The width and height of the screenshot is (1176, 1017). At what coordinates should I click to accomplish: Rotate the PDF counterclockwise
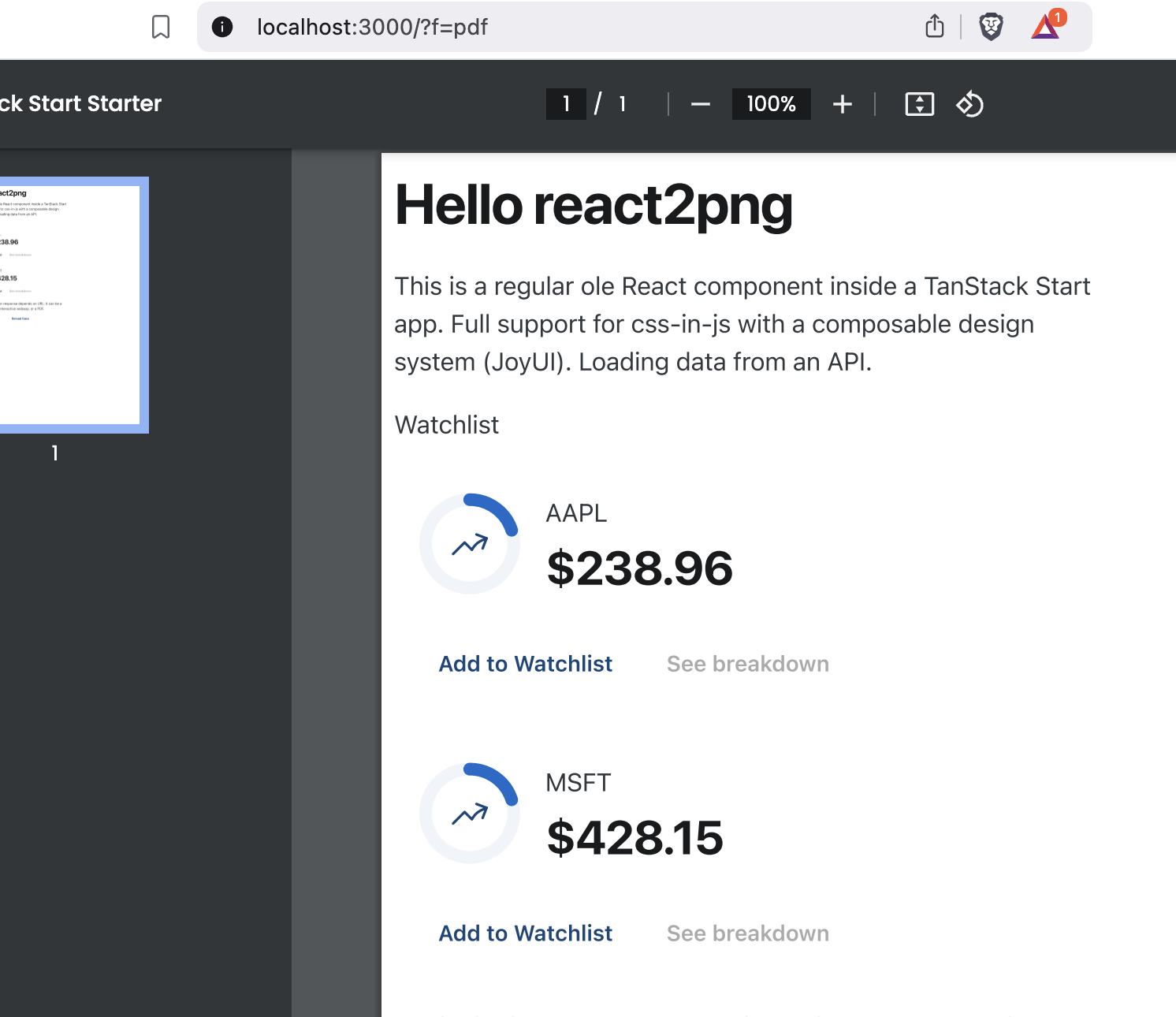tap(970, 104)
